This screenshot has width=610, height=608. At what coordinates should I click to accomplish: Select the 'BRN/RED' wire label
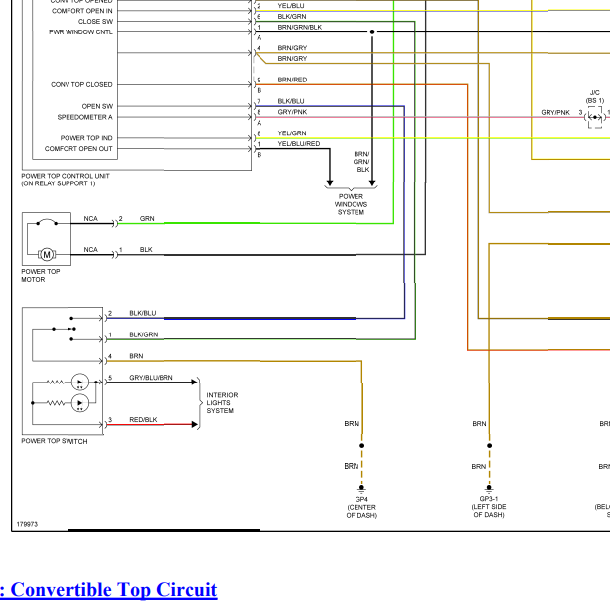coord(292,80)
